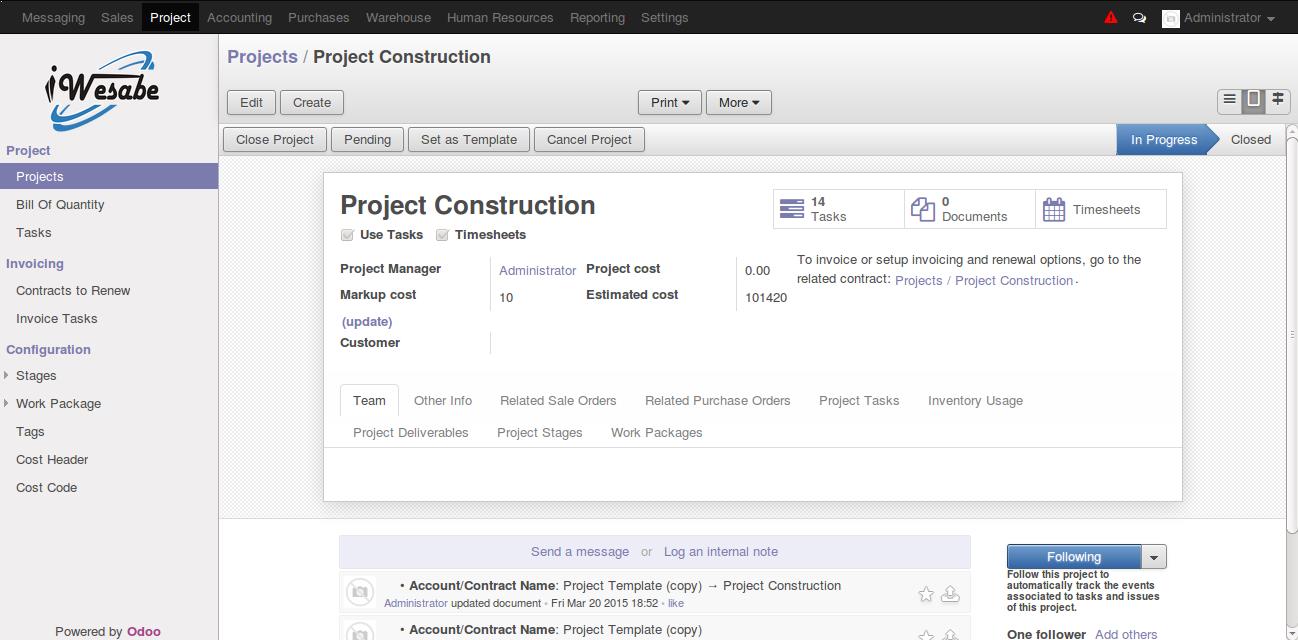Open the Timesheets calendar button
1298x640 pixels.
[x=1101, y=209]
